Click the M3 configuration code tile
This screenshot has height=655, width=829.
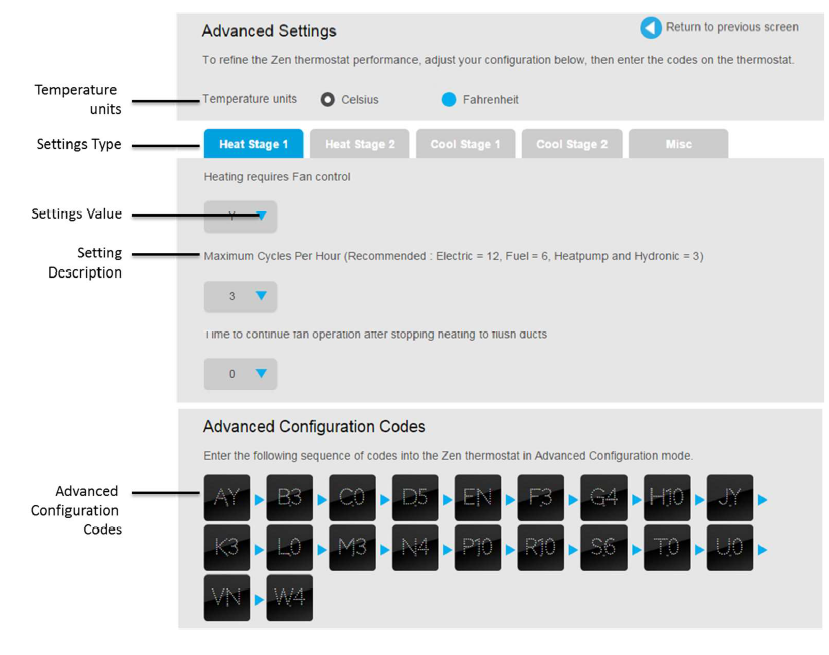[352, 548]
